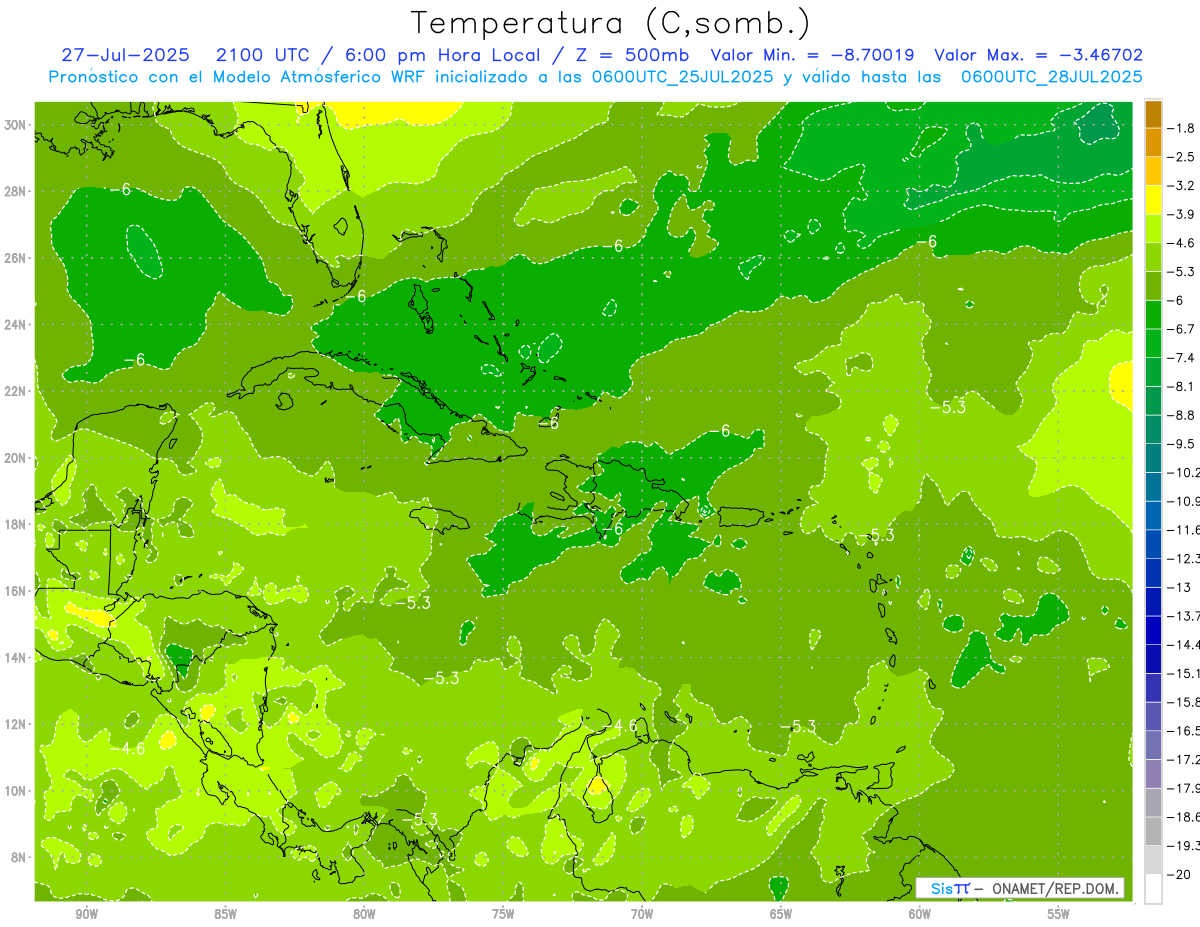Image resolution: width=1200 pixels, height=927 pixels.
Task: Click the "24N" latitude axis label
Action: (x=16, y=325)
